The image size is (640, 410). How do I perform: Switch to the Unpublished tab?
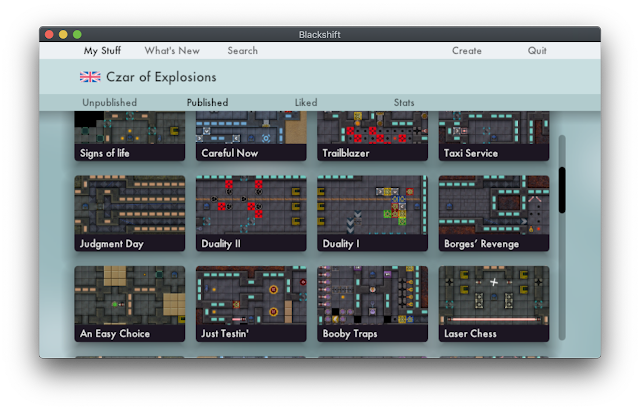[109, 102]
